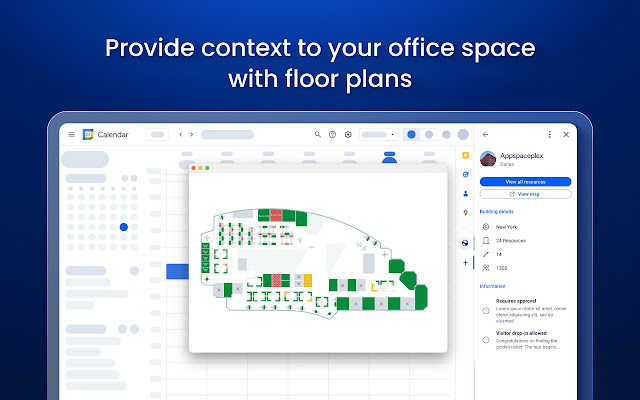Click the Calendar search icon
Screen dimensions: 640x400
pyautogui.click(x=318, y=134)
